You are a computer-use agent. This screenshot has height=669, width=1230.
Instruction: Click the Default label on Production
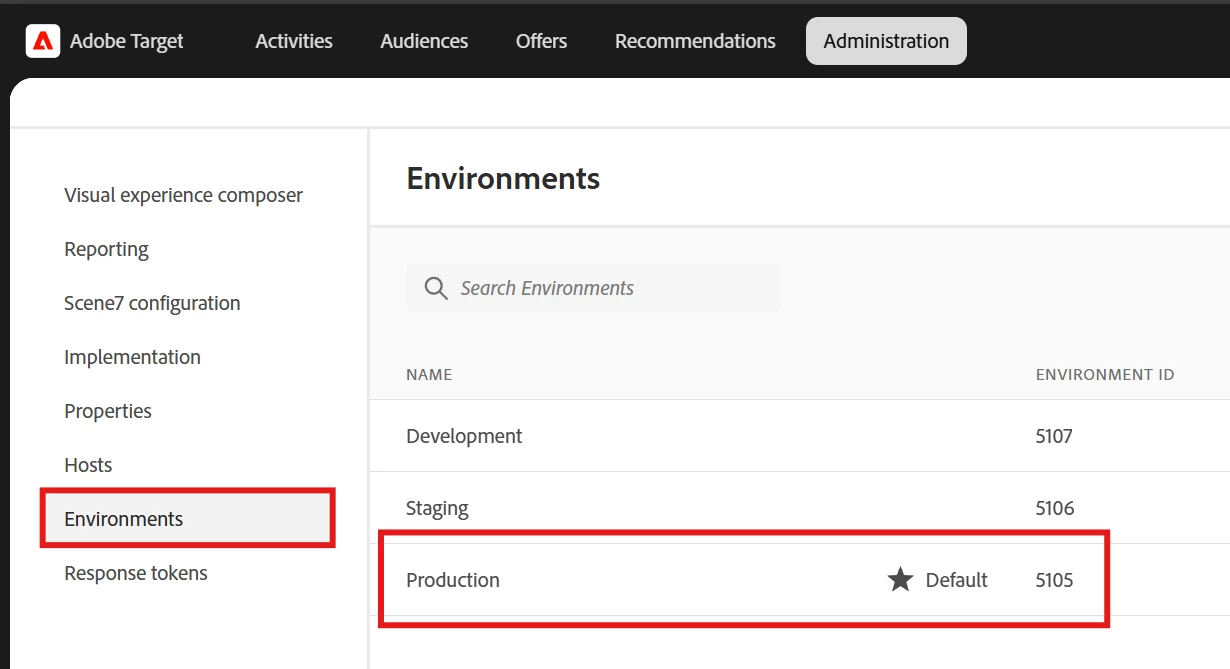(x=956, y=580)
